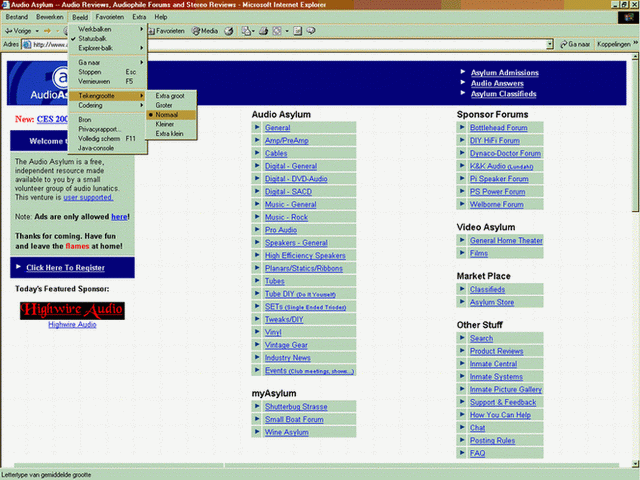Open the Mail button dropdown arrow
The height and width of the screenshot is (480, 640).
click(x=253, y=31)
